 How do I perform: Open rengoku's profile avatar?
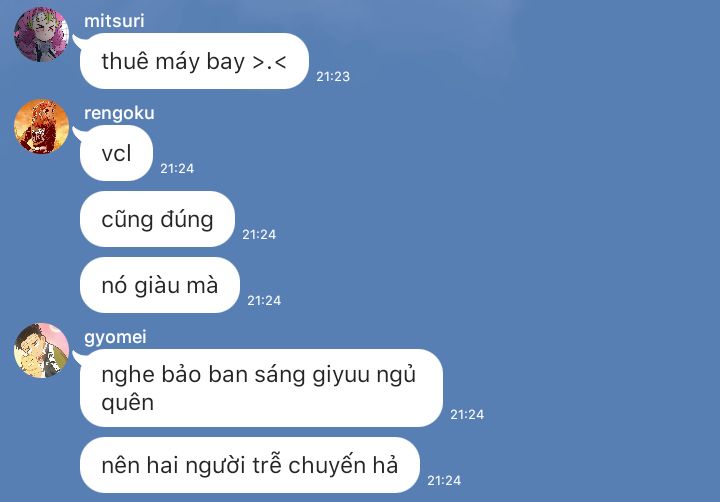pos(41,126)
